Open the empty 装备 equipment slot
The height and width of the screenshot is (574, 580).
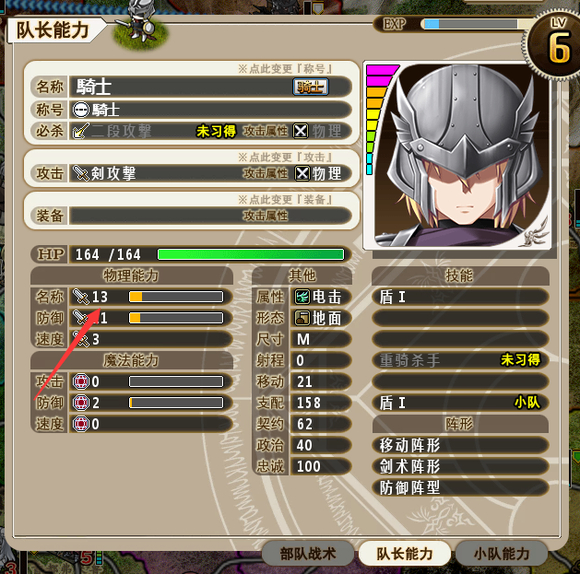[x=210, y=216]
